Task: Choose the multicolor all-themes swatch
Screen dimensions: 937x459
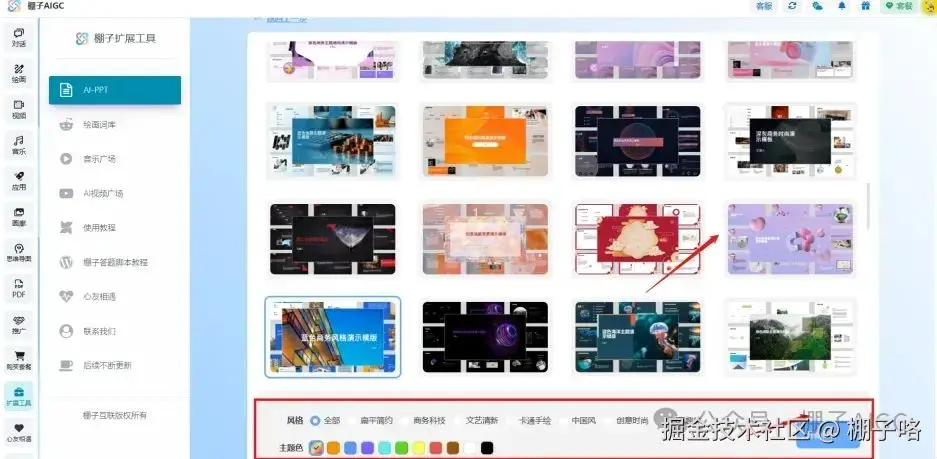Action: click(317, 448)
